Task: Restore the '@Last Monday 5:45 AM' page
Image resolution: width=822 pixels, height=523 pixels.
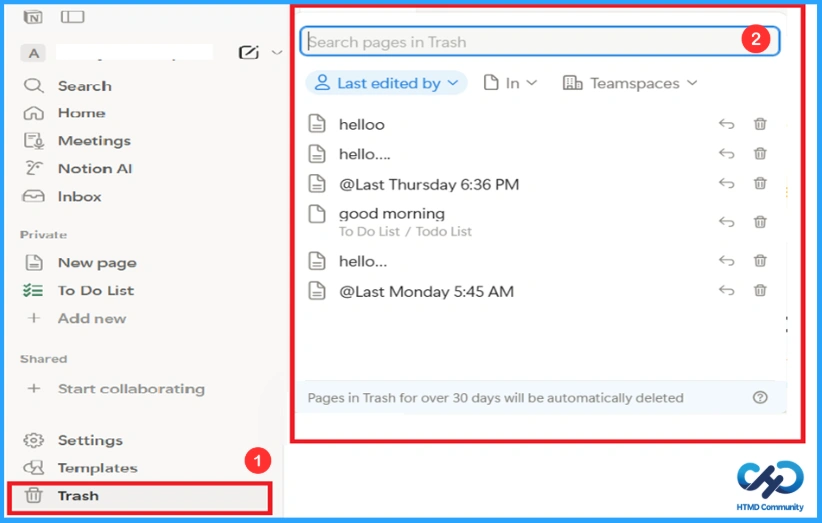Action: pyautogui.click(x=726, y=290)
